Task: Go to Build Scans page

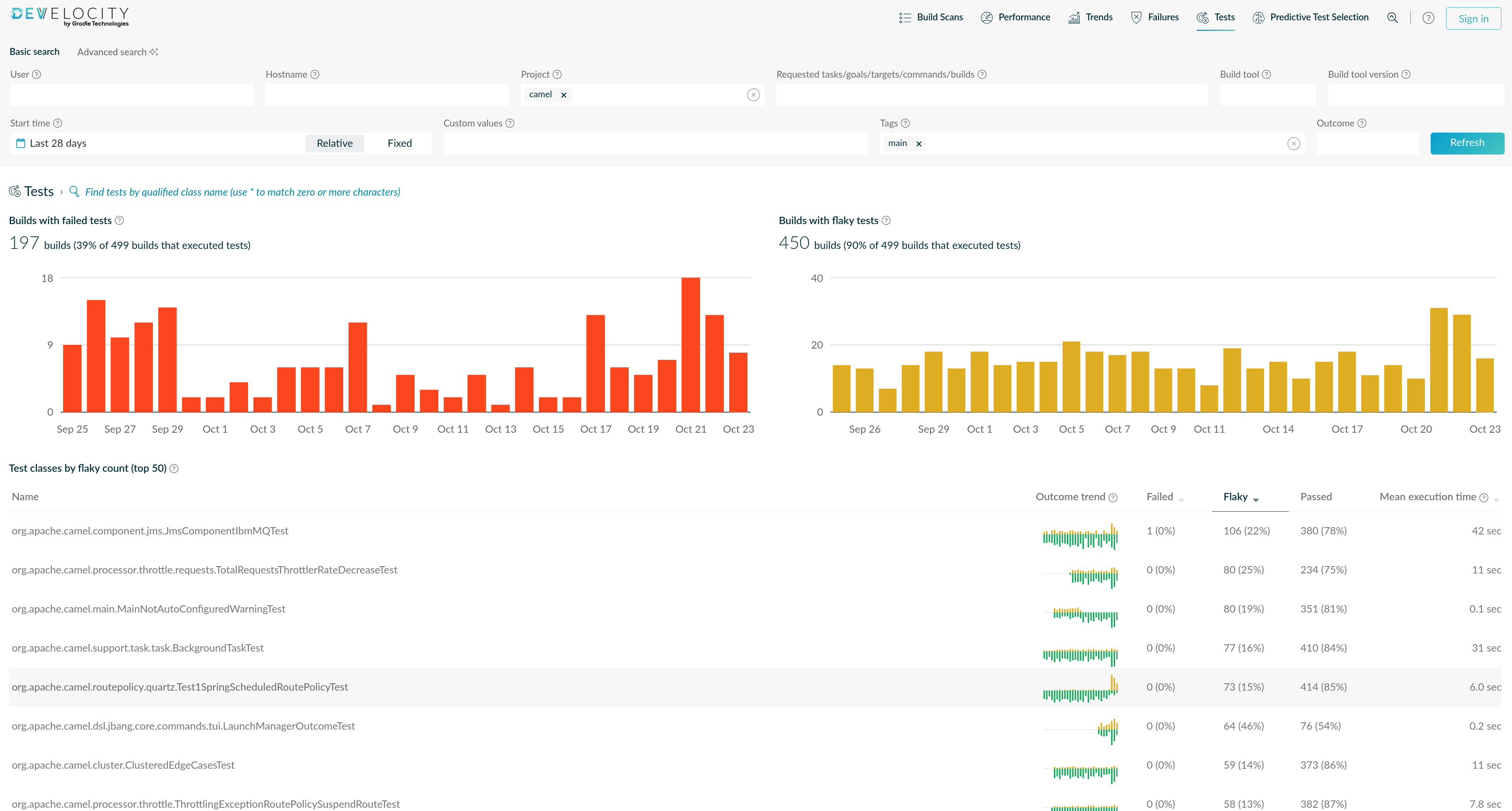Action: click(931, 17)
